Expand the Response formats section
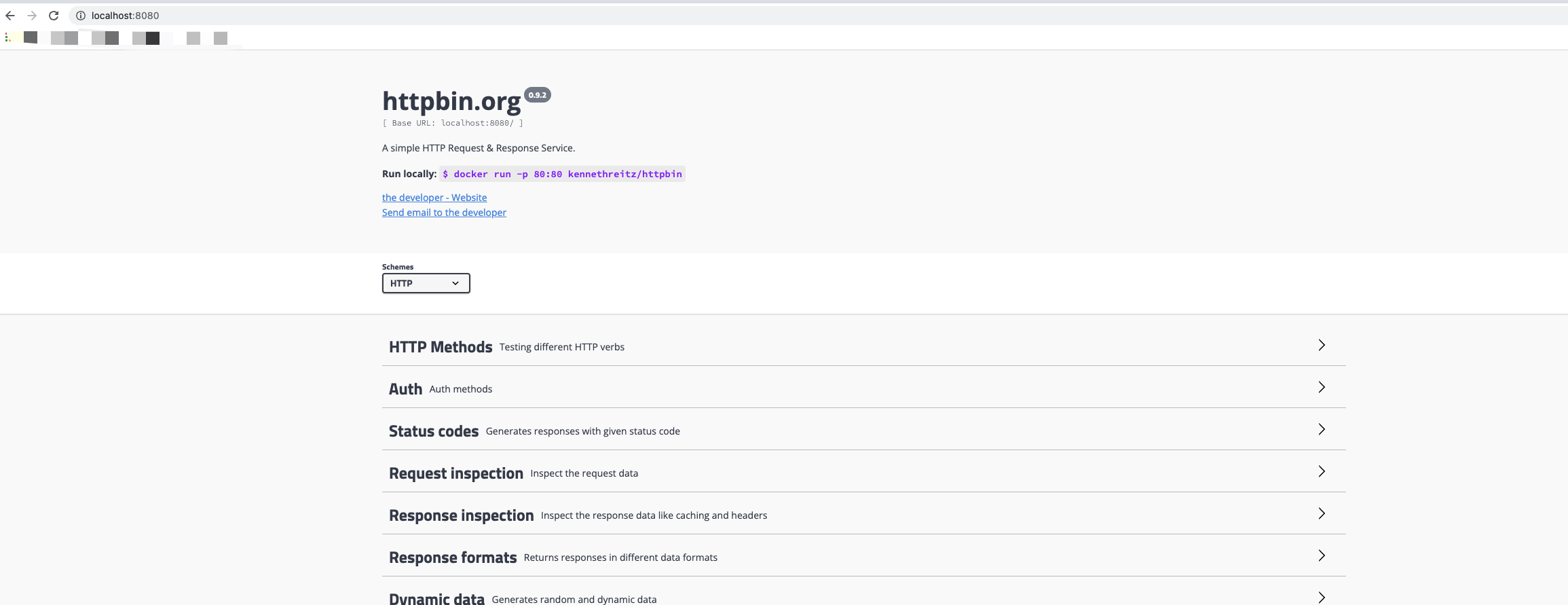The width and height of the screenshot is (1568, 605). point(863,557)
